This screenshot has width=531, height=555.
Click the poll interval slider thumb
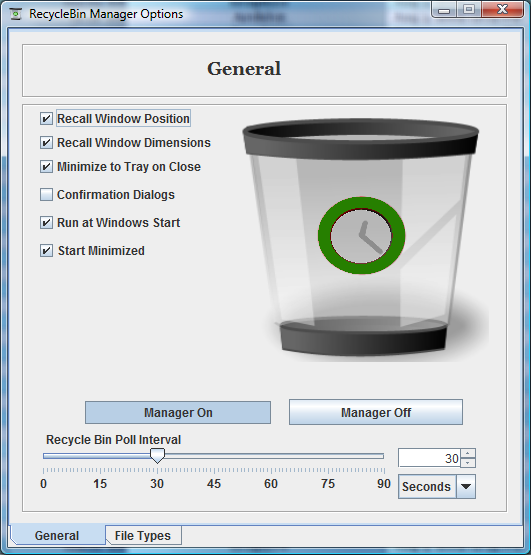(157, 456)
